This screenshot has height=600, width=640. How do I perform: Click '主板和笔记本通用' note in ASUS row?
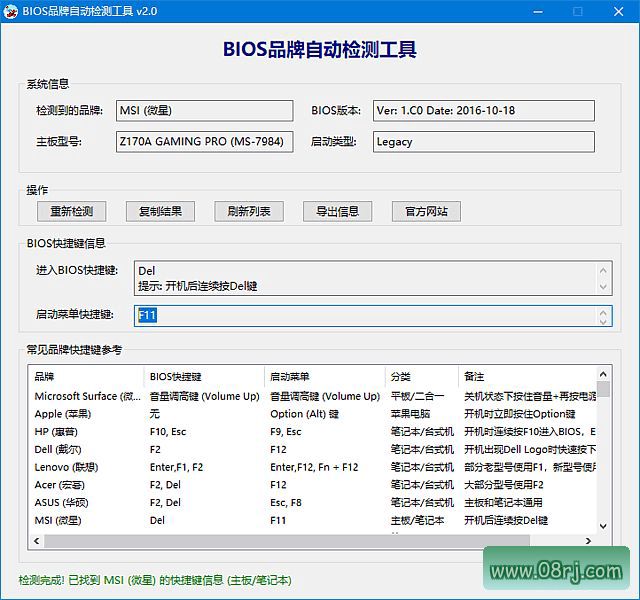[x=503, y=502]
